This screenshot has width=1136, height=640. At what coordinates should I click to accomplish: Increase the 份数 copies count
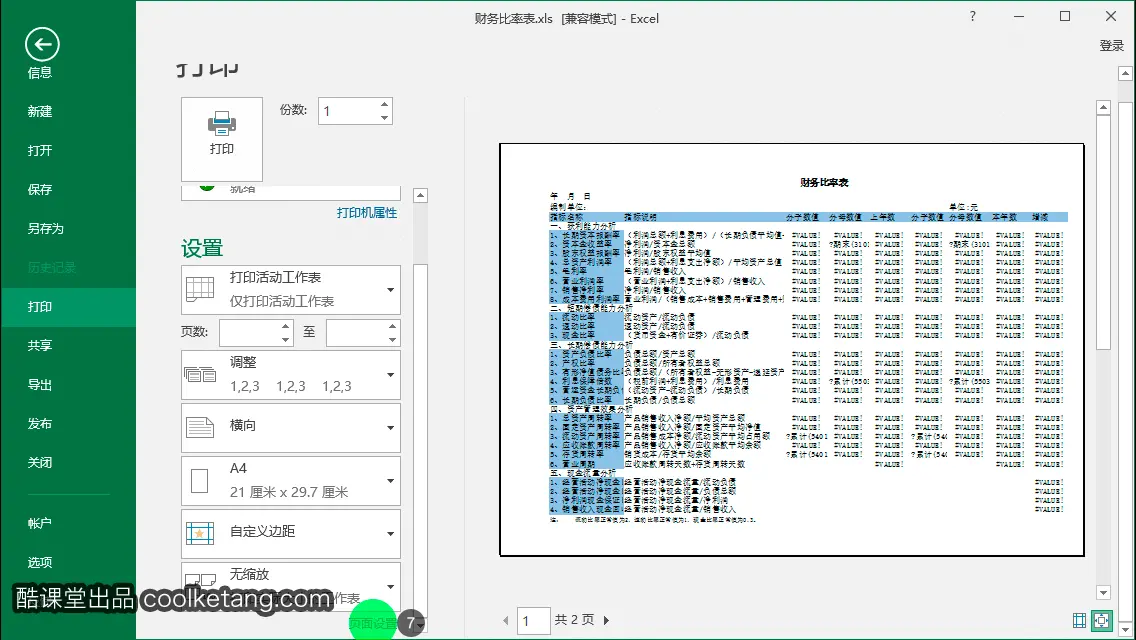(385, 105)
